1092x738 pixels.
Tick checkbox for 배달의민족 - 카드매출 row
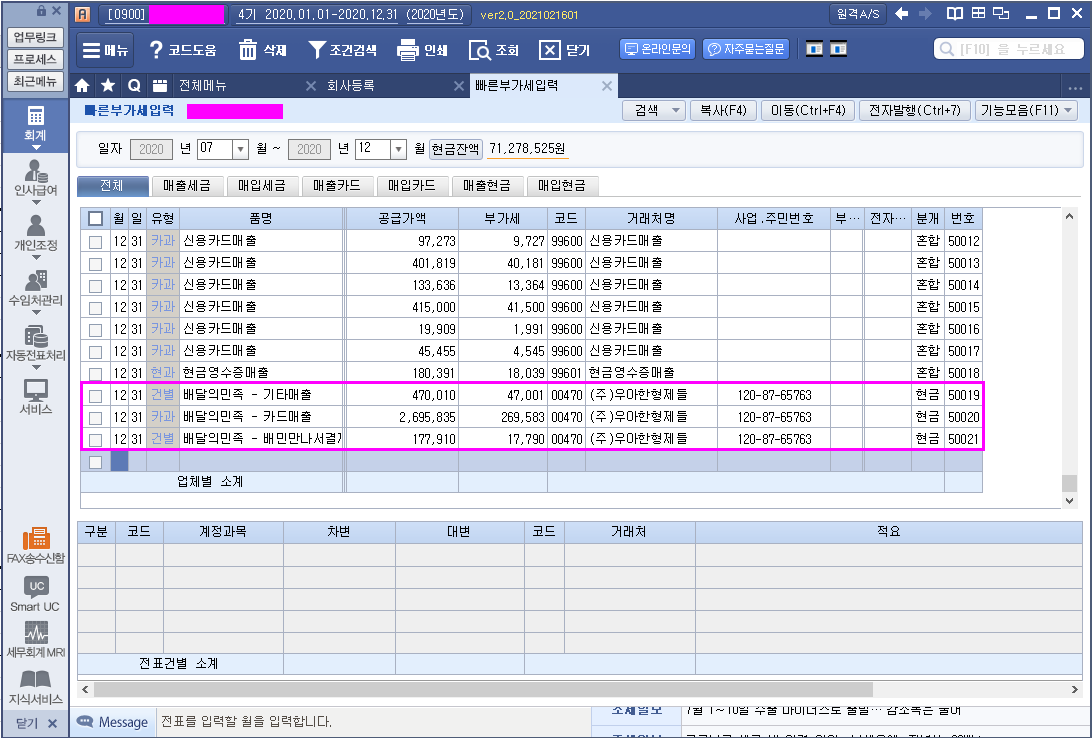[95, 417]
